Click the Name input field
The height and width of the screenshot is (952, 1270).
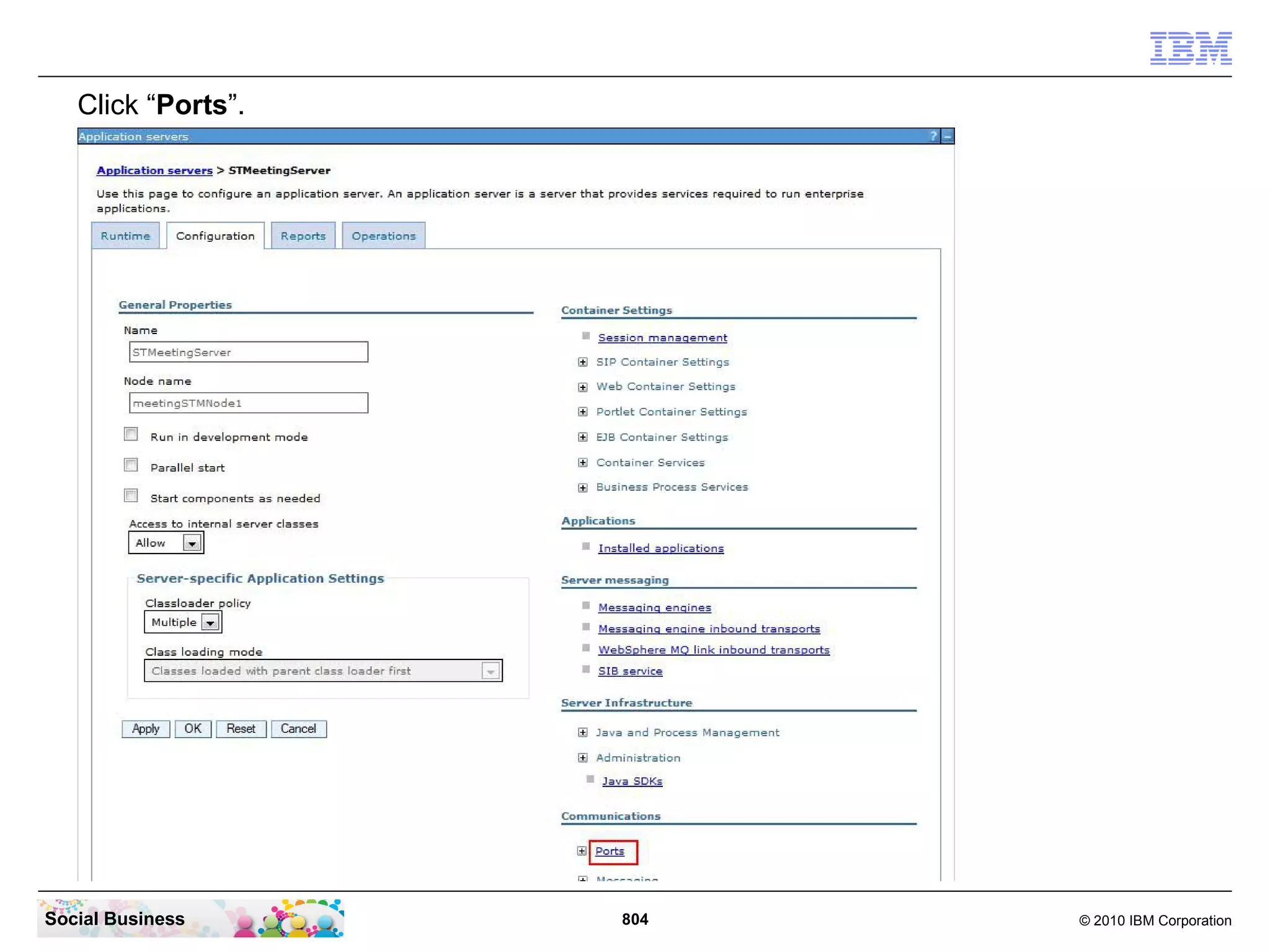click(249, 352)
